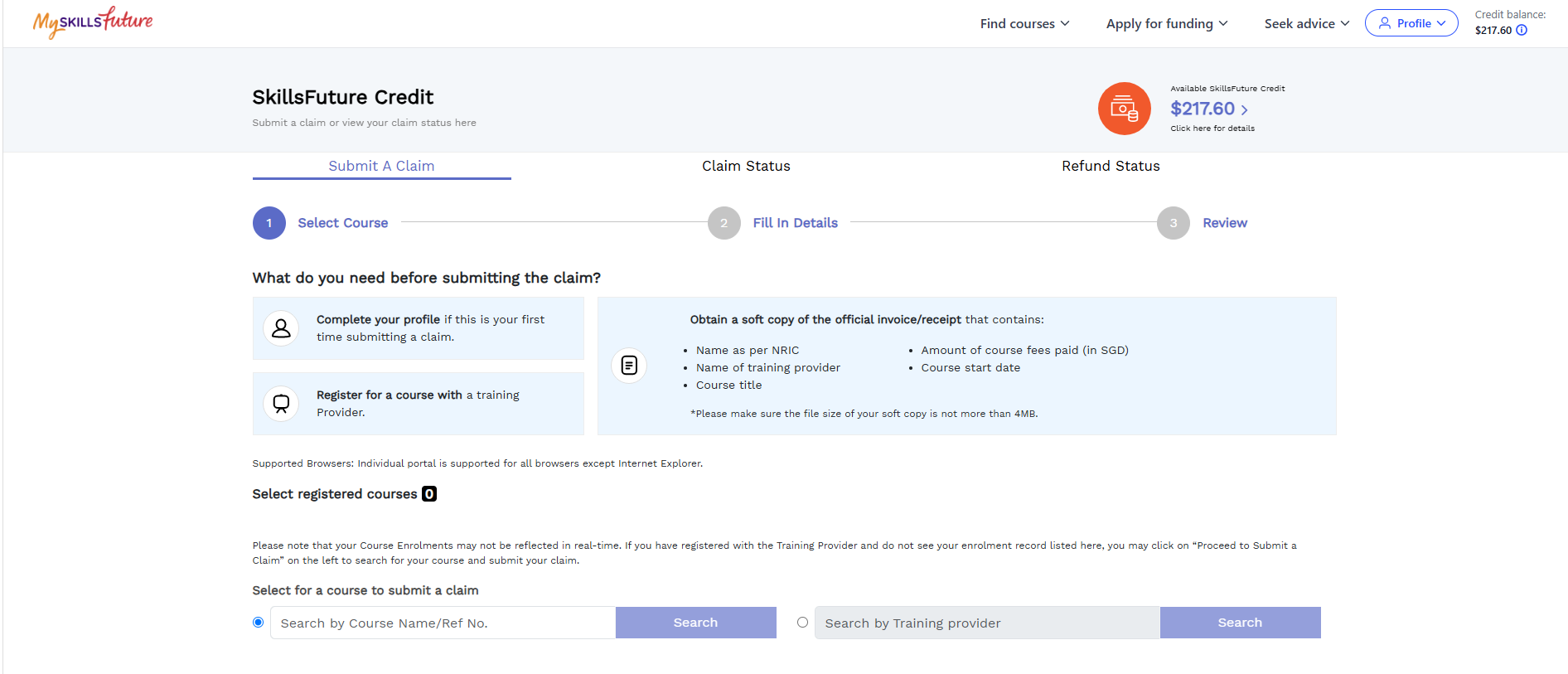Open the Profile dropdown button
This screenshot has width=1568, height=674.
pyautogui.click(x=1411, y=23)
